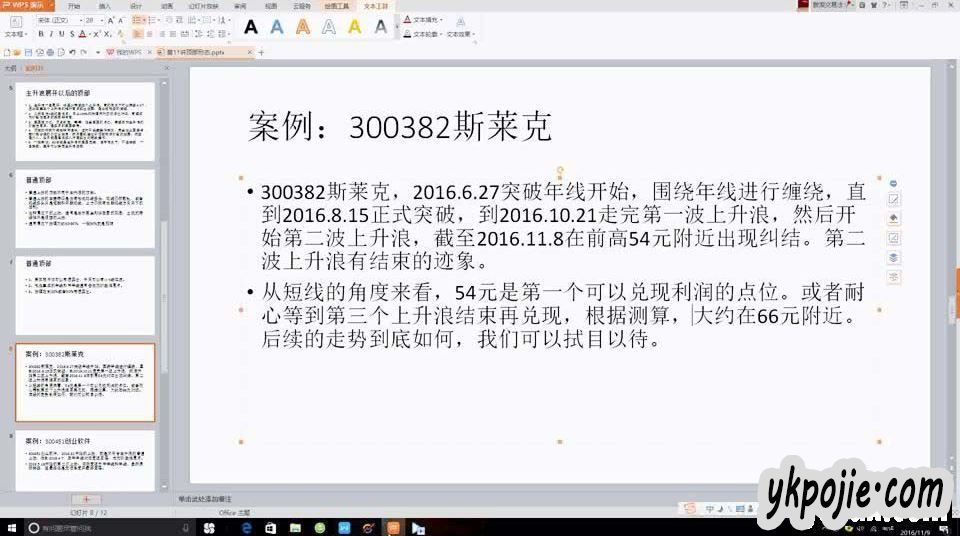Viewport: 960px width, 536px height.
Task: Toggle underline text formatting
Action: point(61,34)
